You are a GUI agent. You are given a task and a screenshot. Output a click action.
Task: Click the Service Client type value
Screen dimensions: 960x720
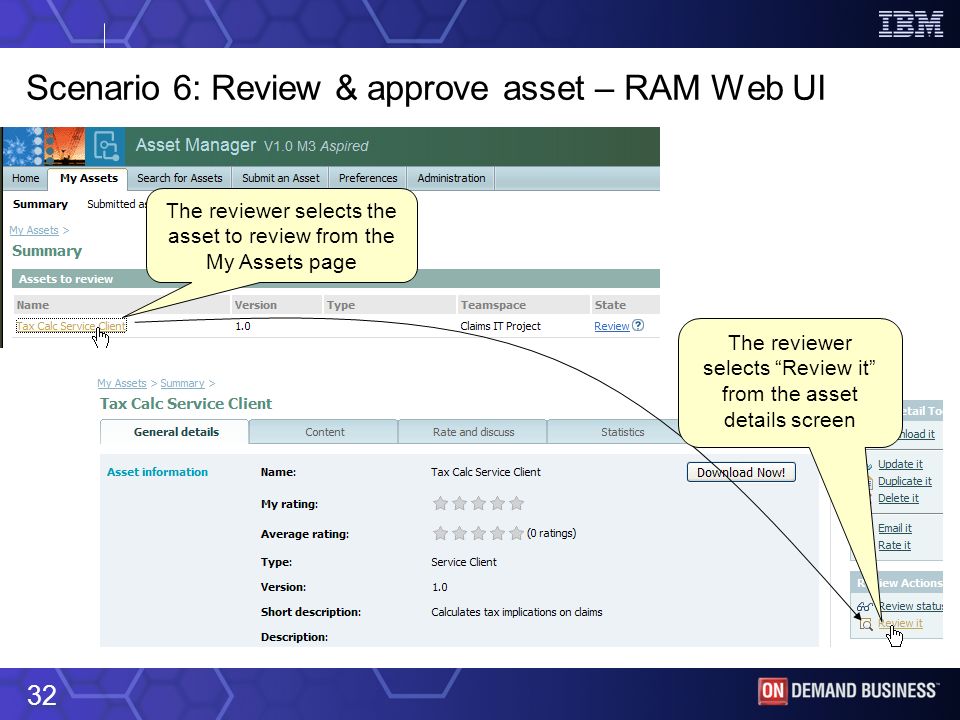click(x=463, y=562)
